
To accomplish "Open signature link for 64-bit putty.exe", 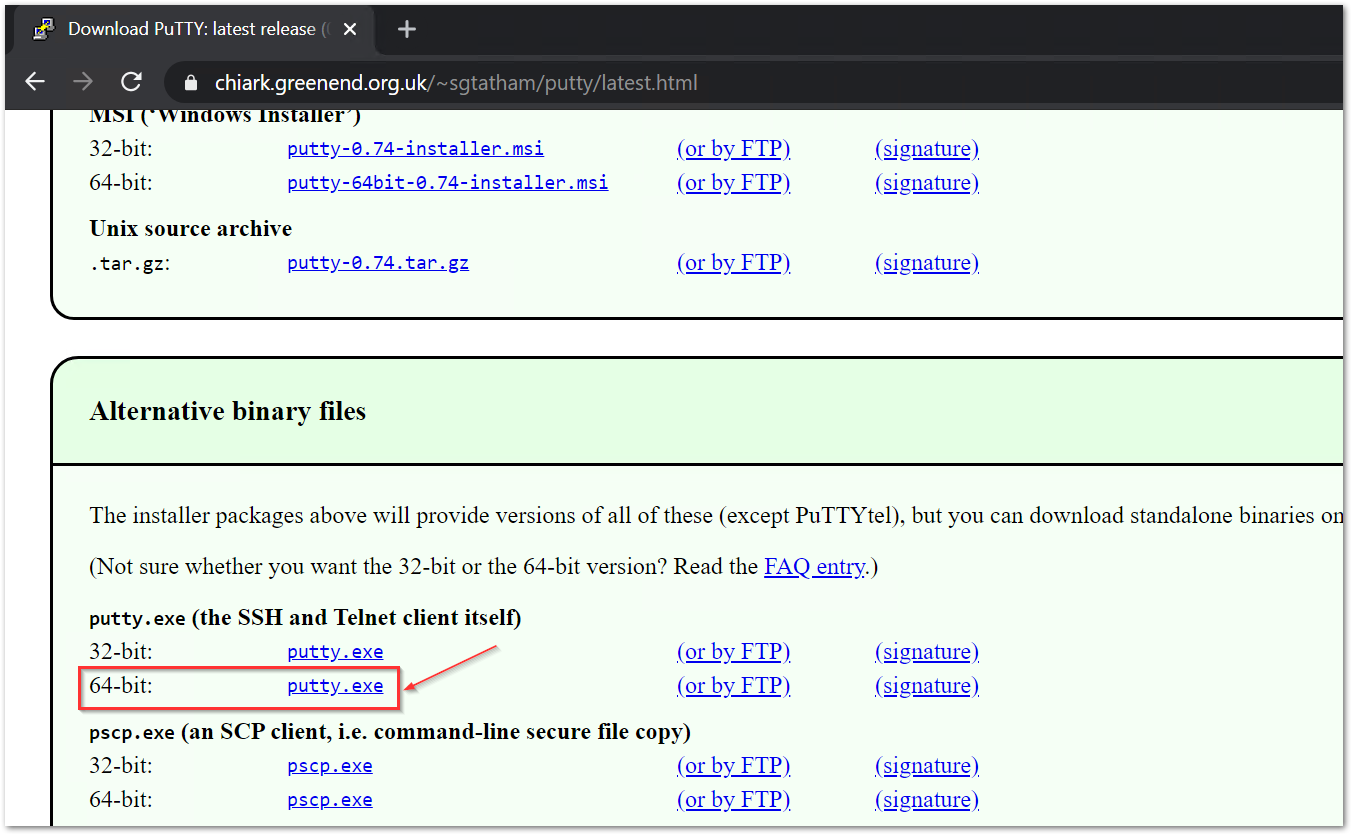I will [x=926, y=686].
